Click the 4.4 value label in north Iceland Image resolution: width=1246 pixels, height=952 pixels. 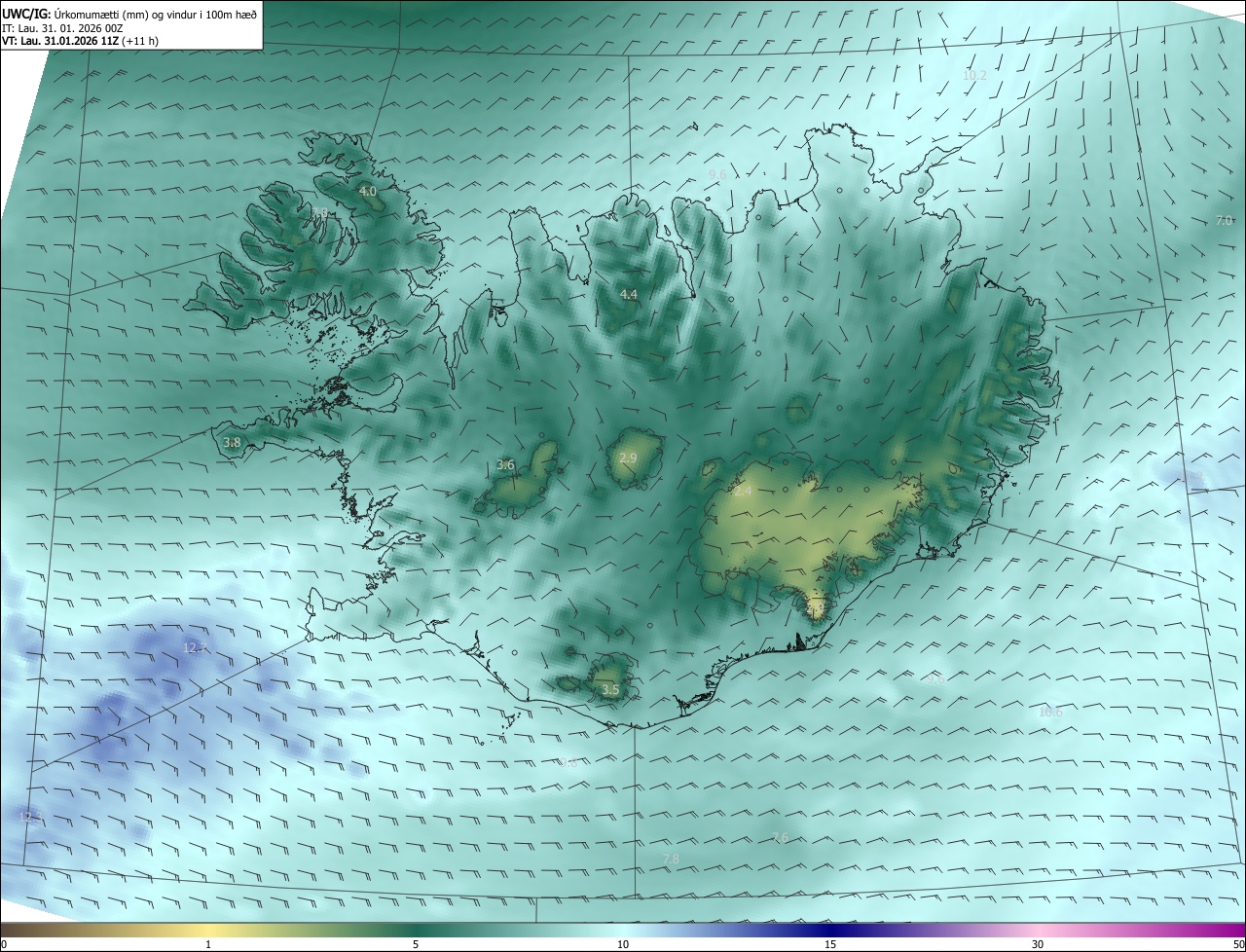coord(629,294)
